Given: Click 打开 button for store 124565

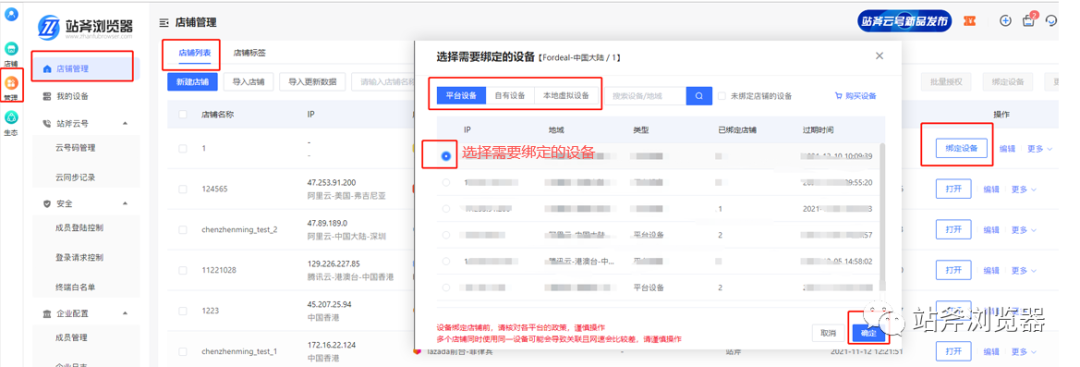Looking at the screenshot, I should coord(953,189).
